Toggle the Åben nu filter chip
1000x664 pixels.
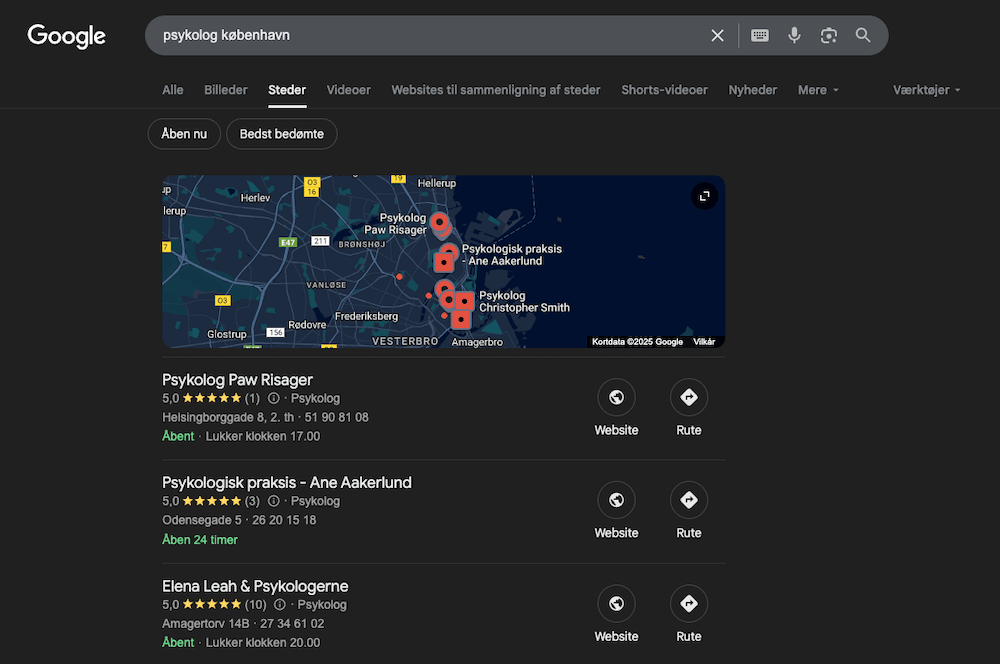[x=184, y=134]
